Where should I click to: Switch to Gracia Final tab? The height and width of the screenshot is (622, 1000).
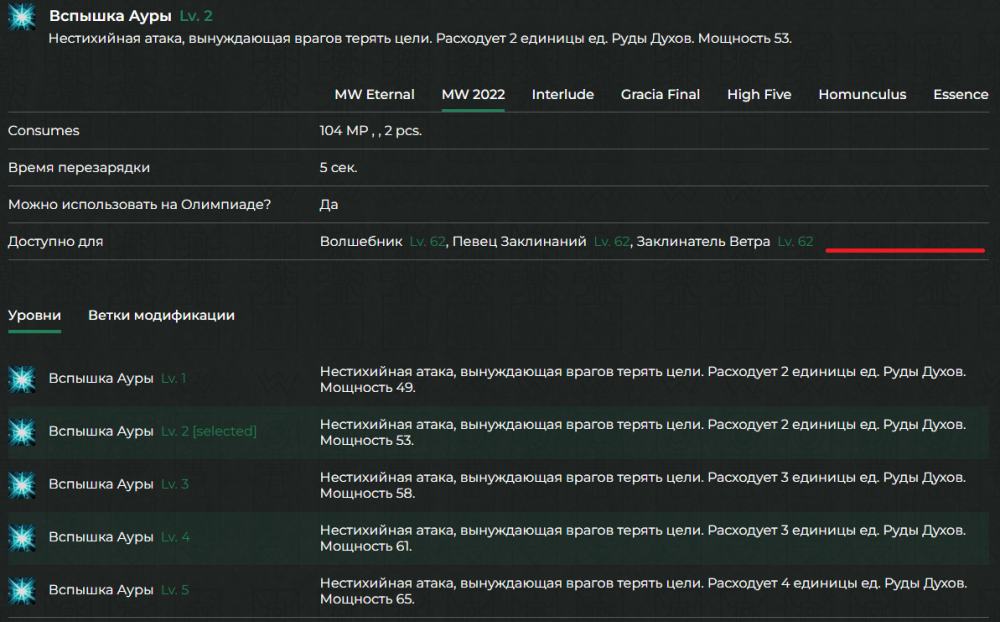pyautogui.click(x=660, y=95)
